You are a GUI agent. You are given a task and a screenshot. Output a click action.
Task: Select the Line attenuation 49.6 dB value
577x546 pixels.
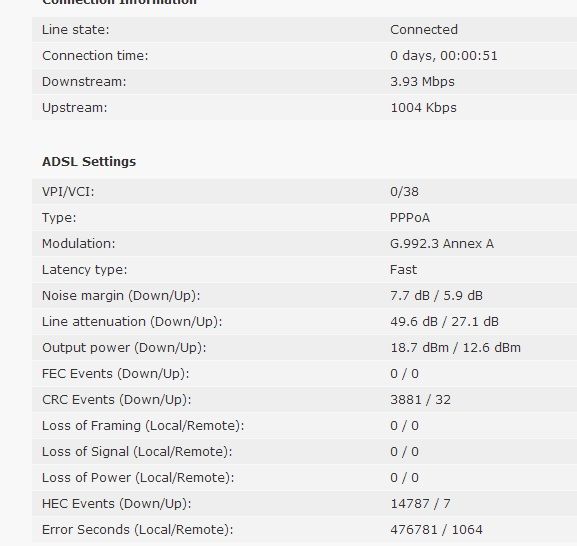(x=414, y=322)
